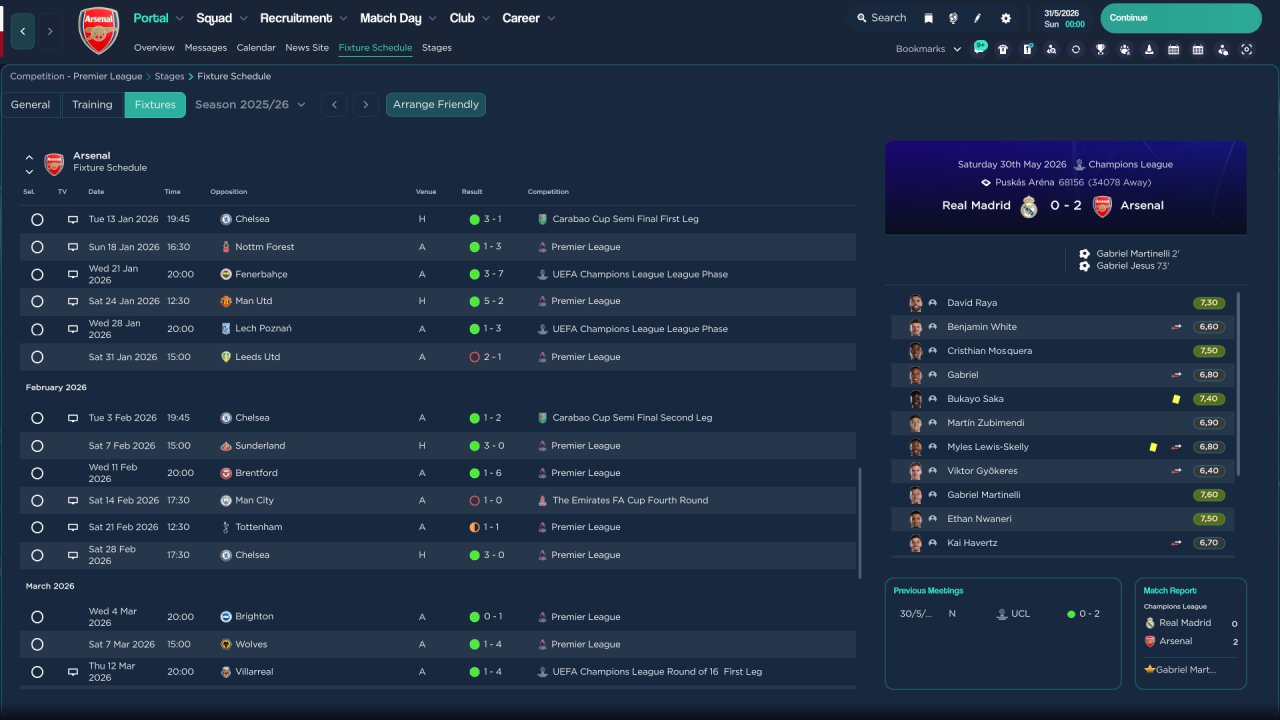1280x720 pixels.
Task: Open the trophy icon in shortcuts bar
Action: (x=1100, y=49)
